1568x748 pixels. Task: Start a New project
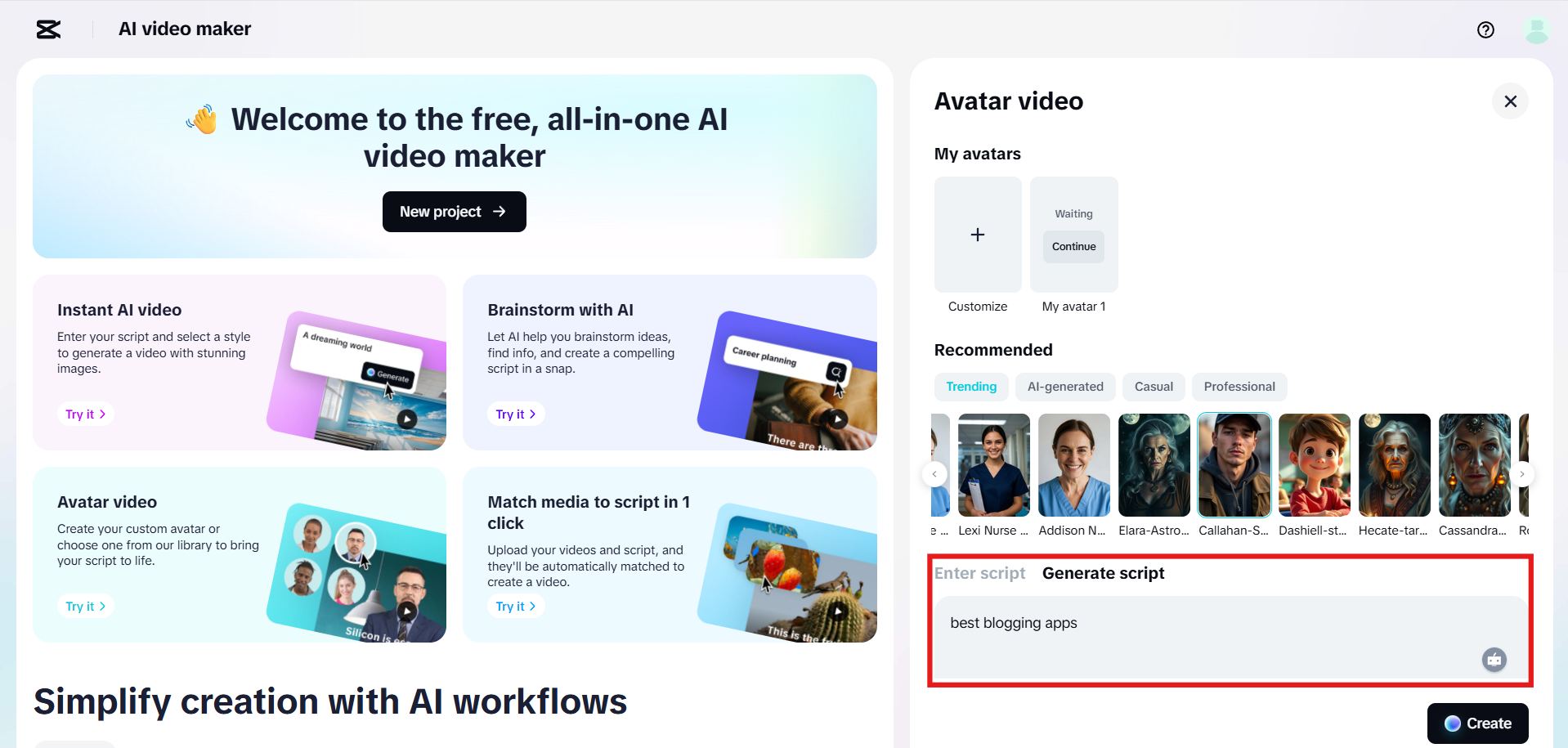pos(454,211)
